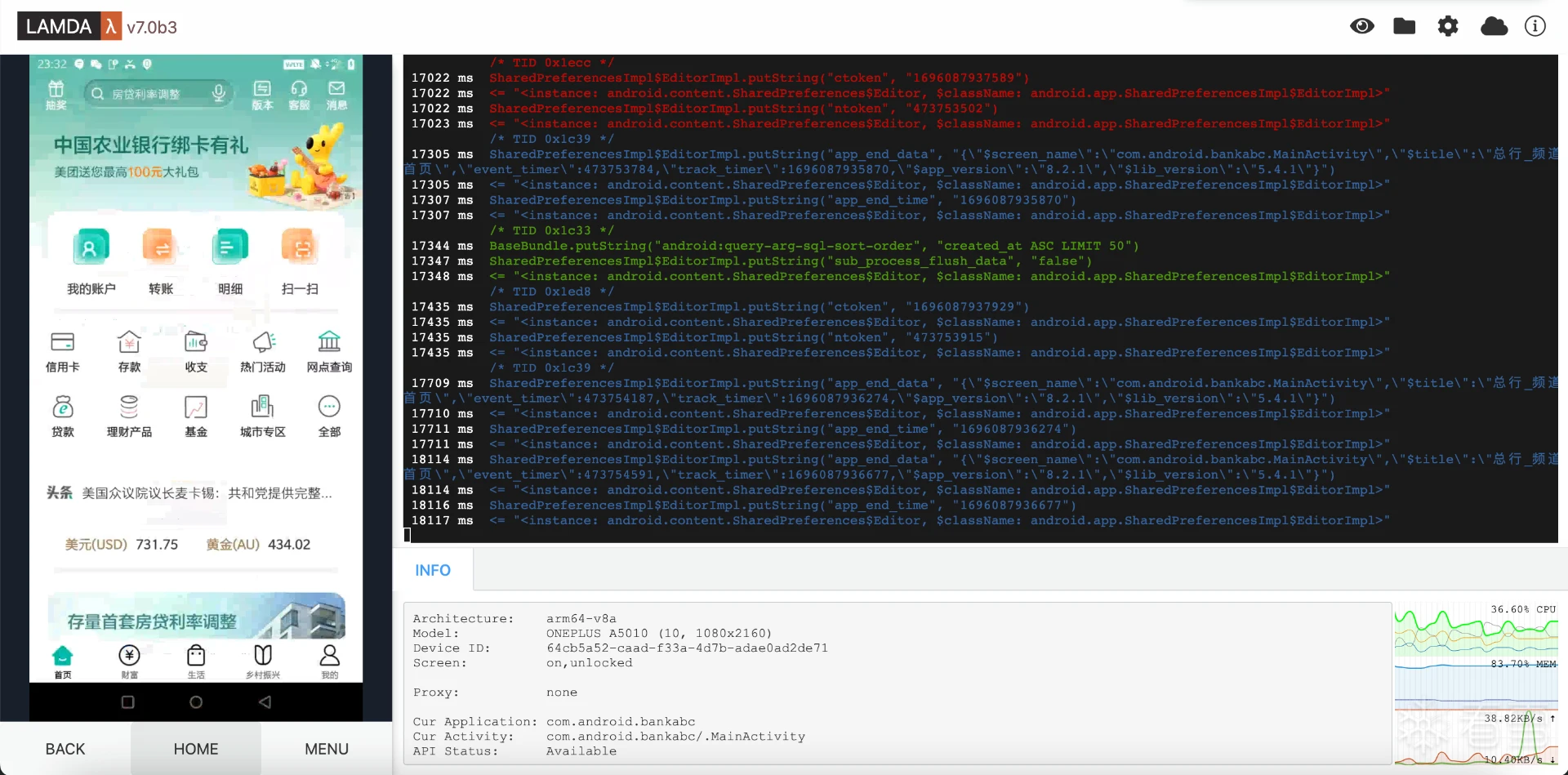This screenshot has height=775, width=1568.
Task: Open 客服 customer service icon
Action: point(299,95)
